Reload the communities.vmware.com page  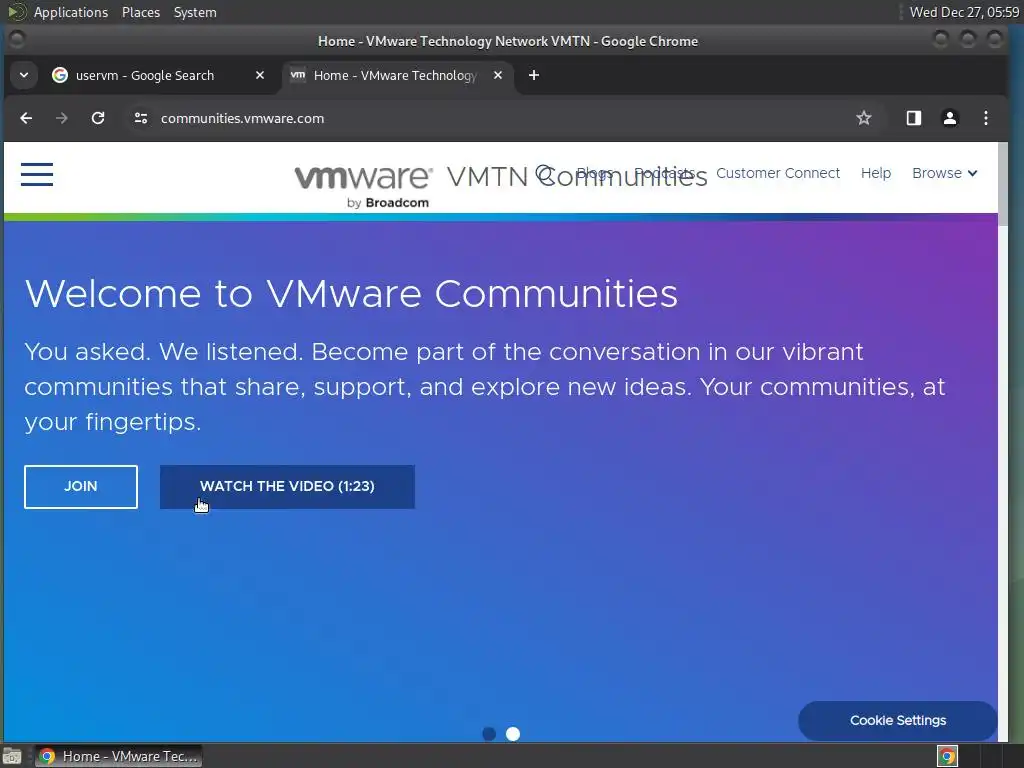pos(98,118)
